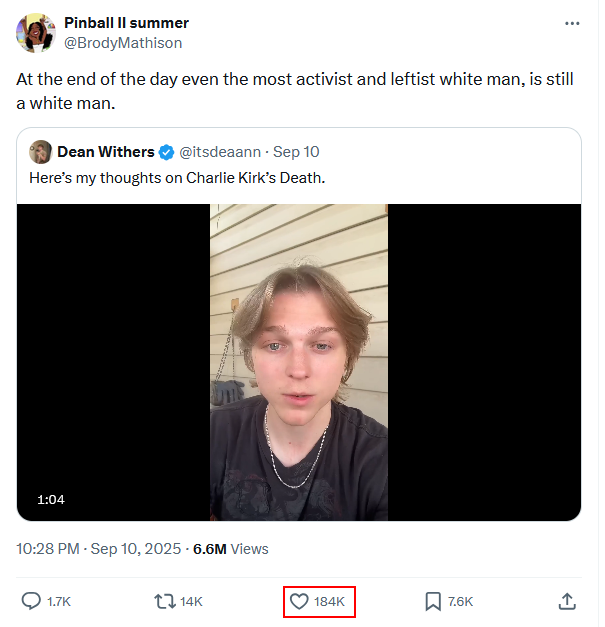The image size is (605, 627).
Task: Open Pinball II summer display name
Action: click(x=127, y=23)
